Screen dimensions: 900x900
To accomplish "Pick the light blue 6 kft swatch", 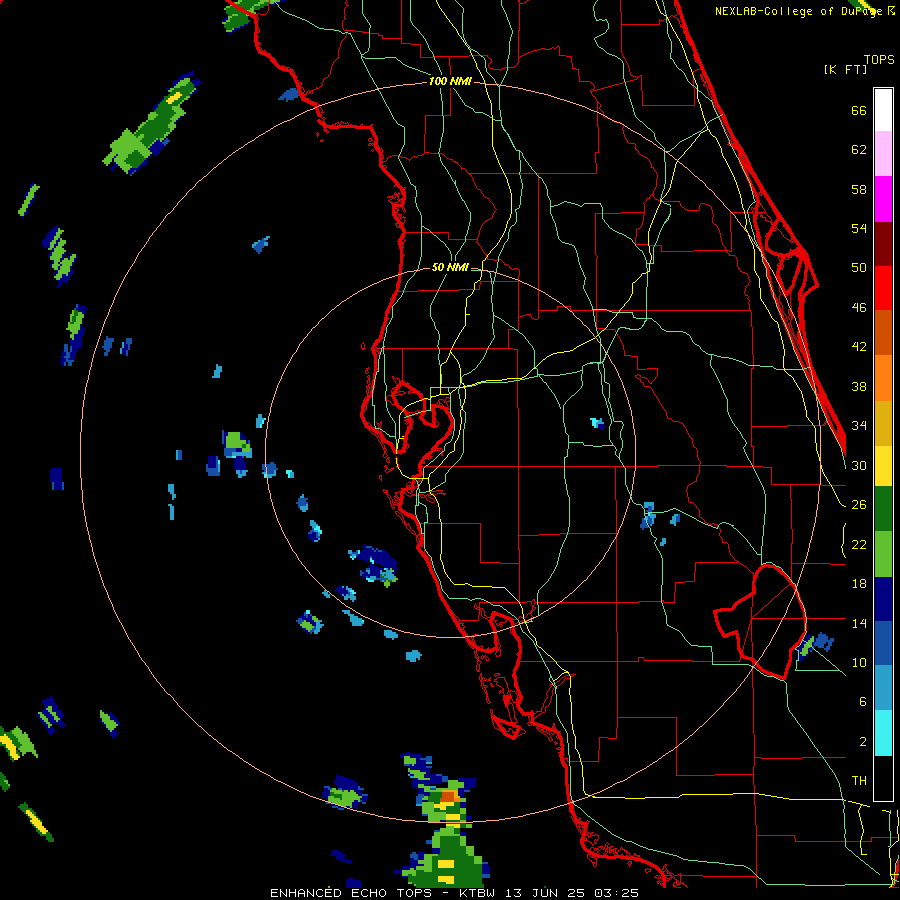I will 883,688.
